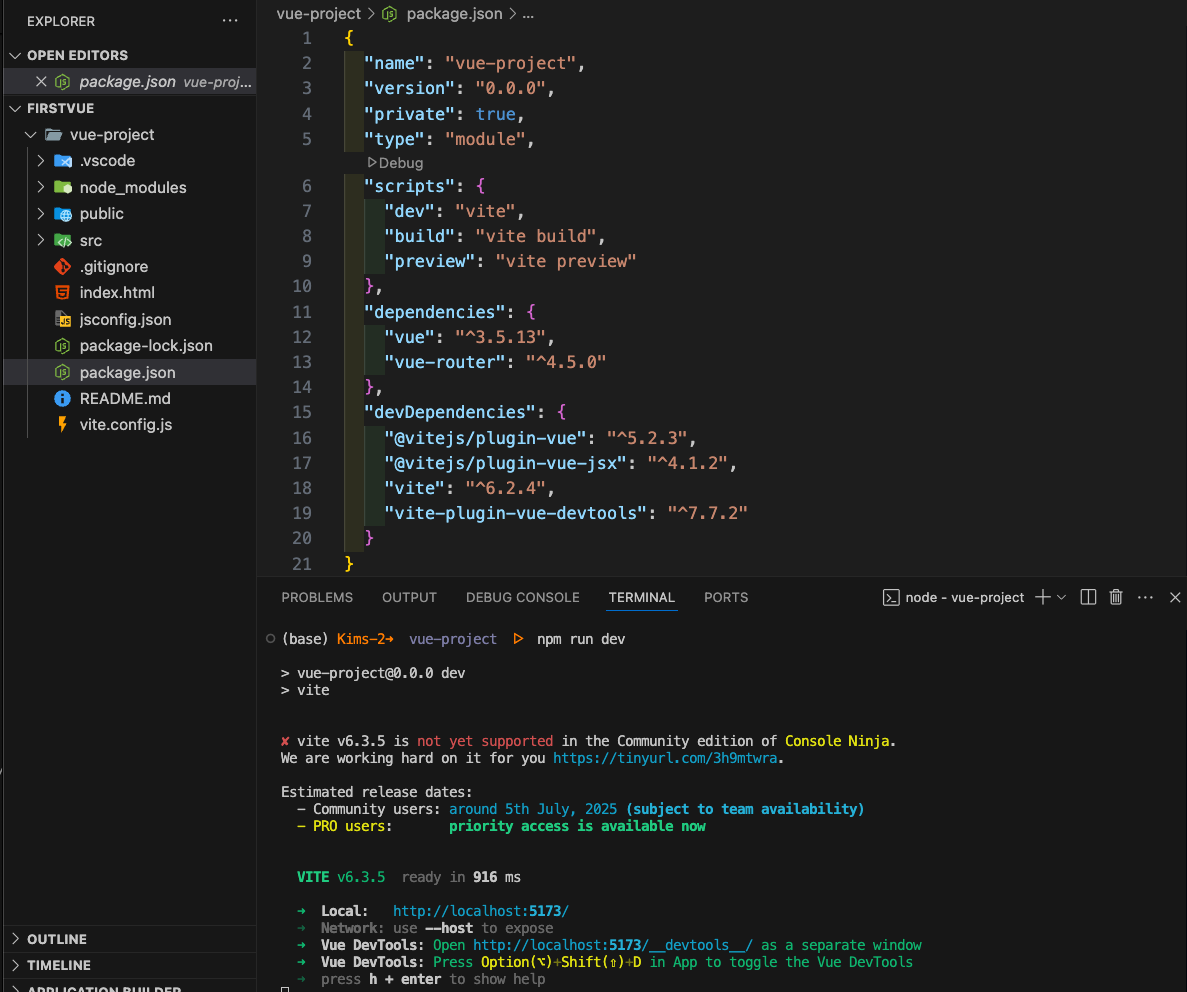This screenshot has height=992, width=1187.
Task: Click the JS icon beside jsconfig.json
Action: coord(63,320)
